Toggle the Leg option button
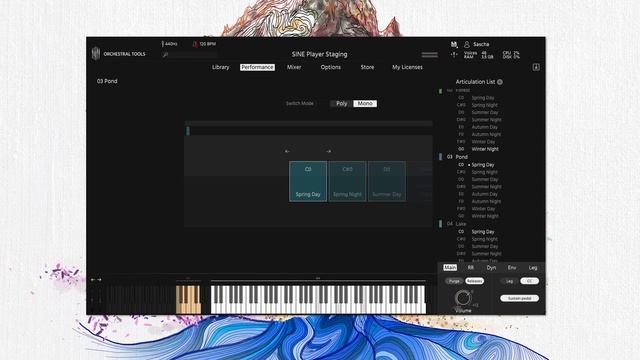 point(509,281)
